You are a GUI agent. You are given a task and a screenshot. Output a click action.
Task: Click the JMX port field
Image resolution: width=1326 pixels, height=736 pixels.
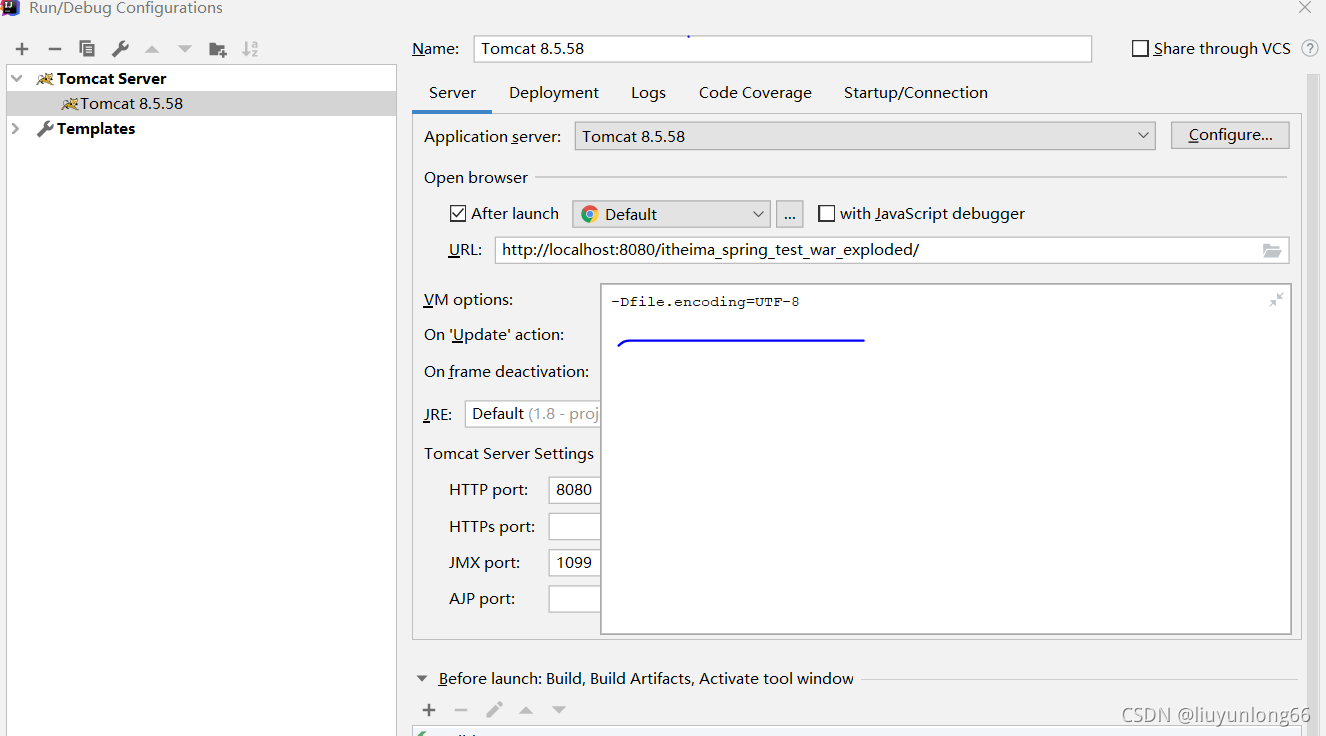[575, 562]
